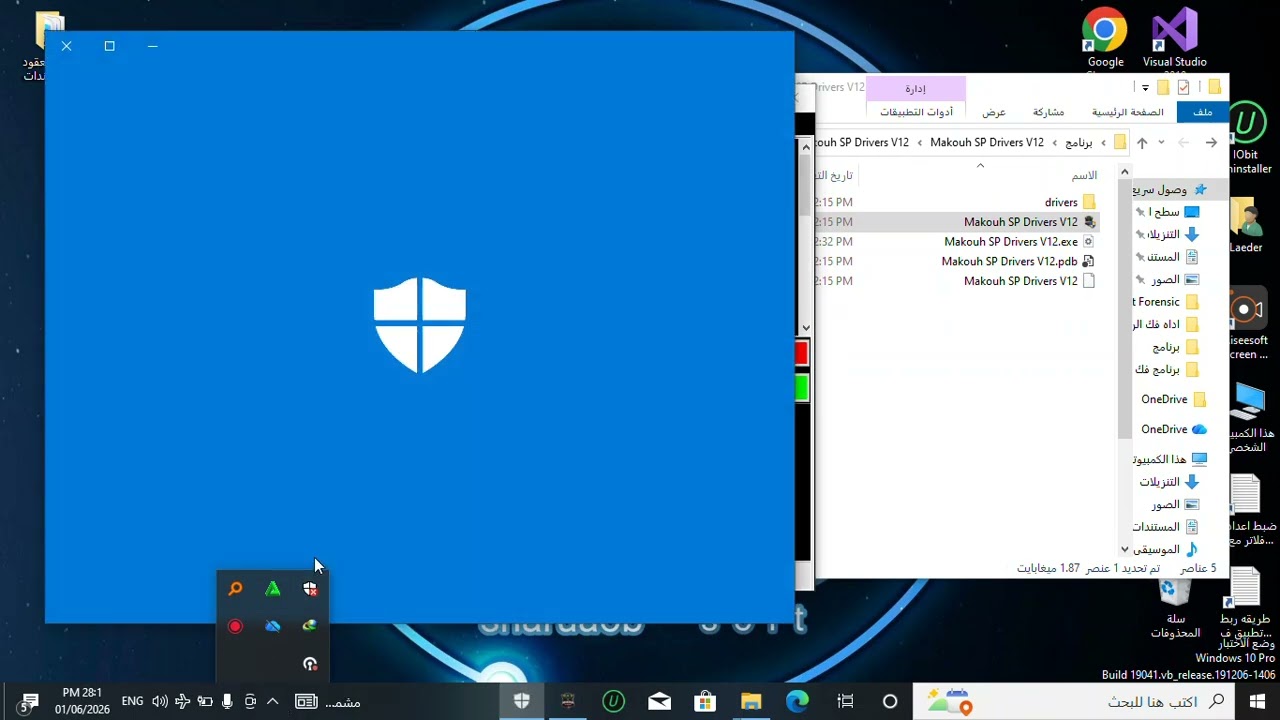The width and height of the screenshot is (1280, 720).
Task: Open the أدوات التطبيقات ribbon tab
Action: (916, 112)
